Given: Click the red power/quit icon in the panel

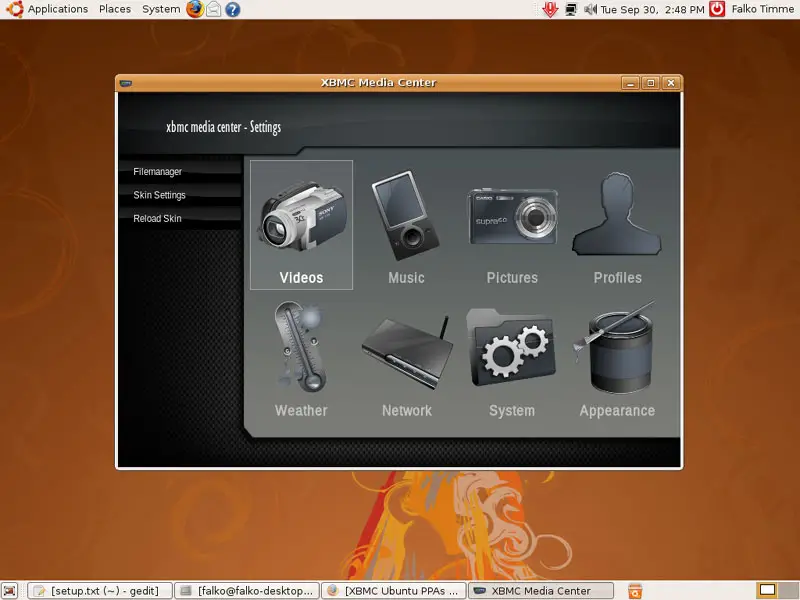Looking at the screenshot, I should click(x=717, y=9).
